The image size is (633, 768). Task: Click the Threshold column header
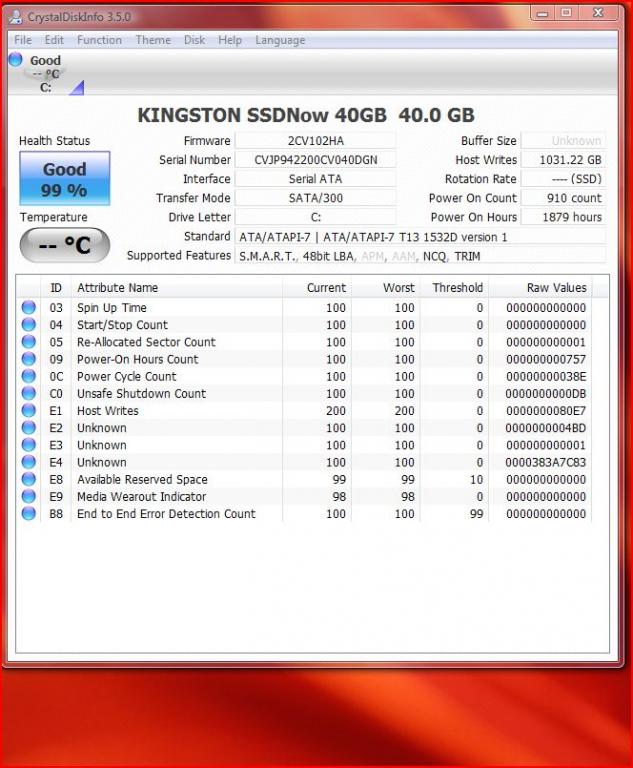[x=454, y=288]
